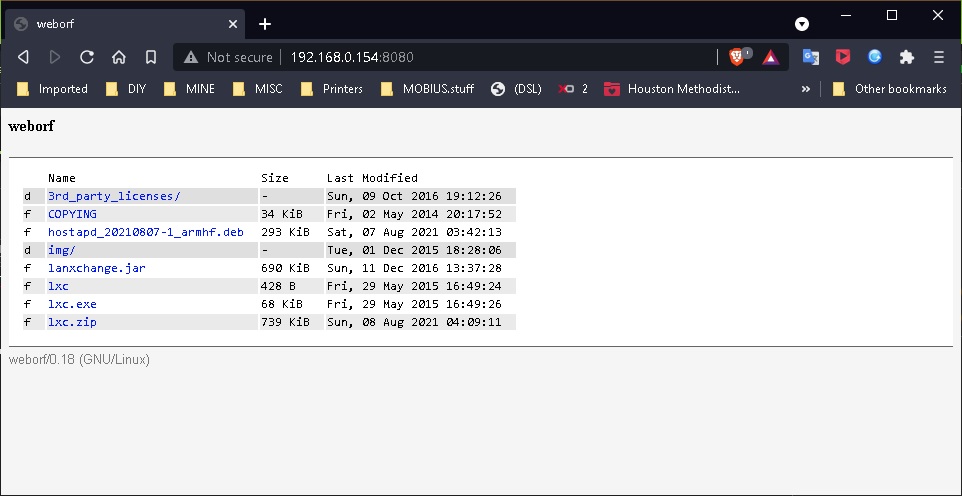Open a new tab with plus button
This screenshot has width=962, height=496.
point(265,24)
